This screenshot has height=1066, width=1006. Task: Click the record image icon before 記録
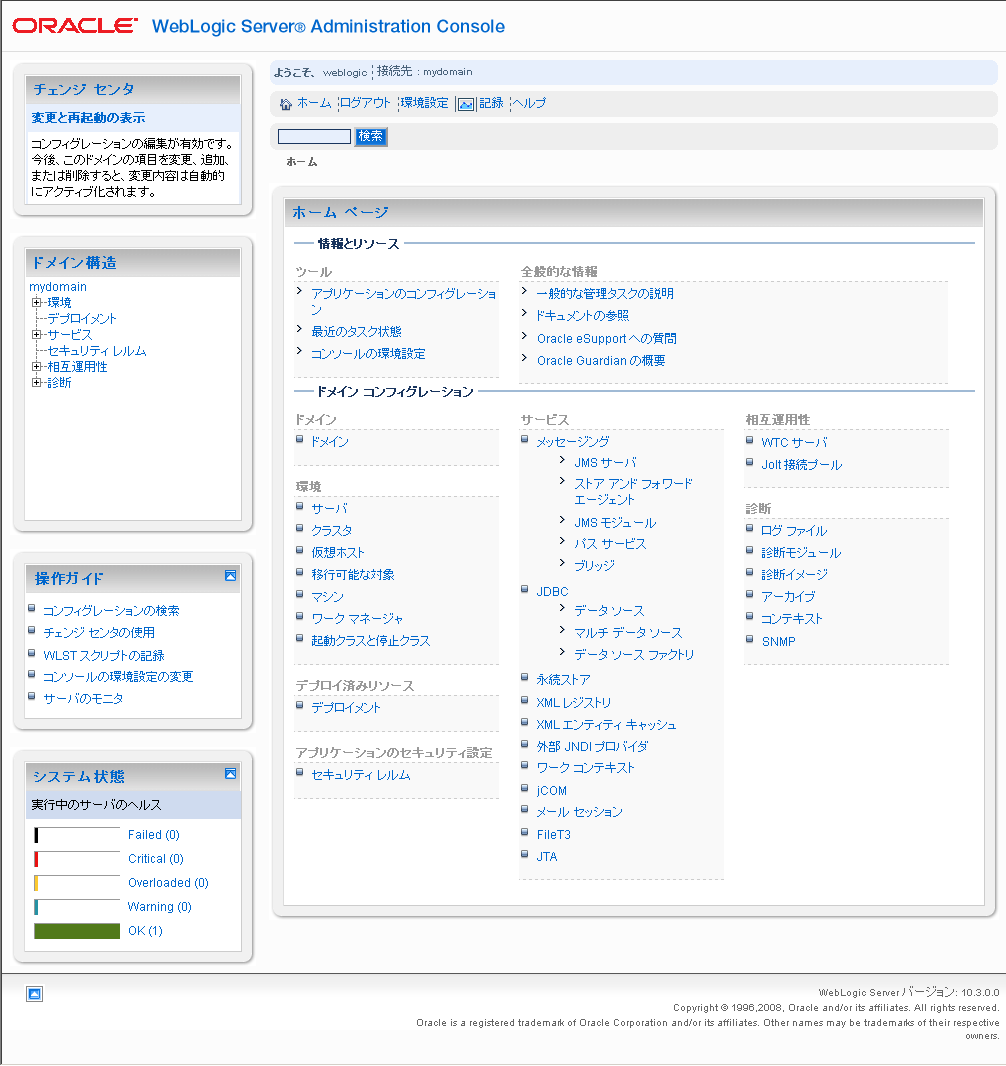point(466,104)
